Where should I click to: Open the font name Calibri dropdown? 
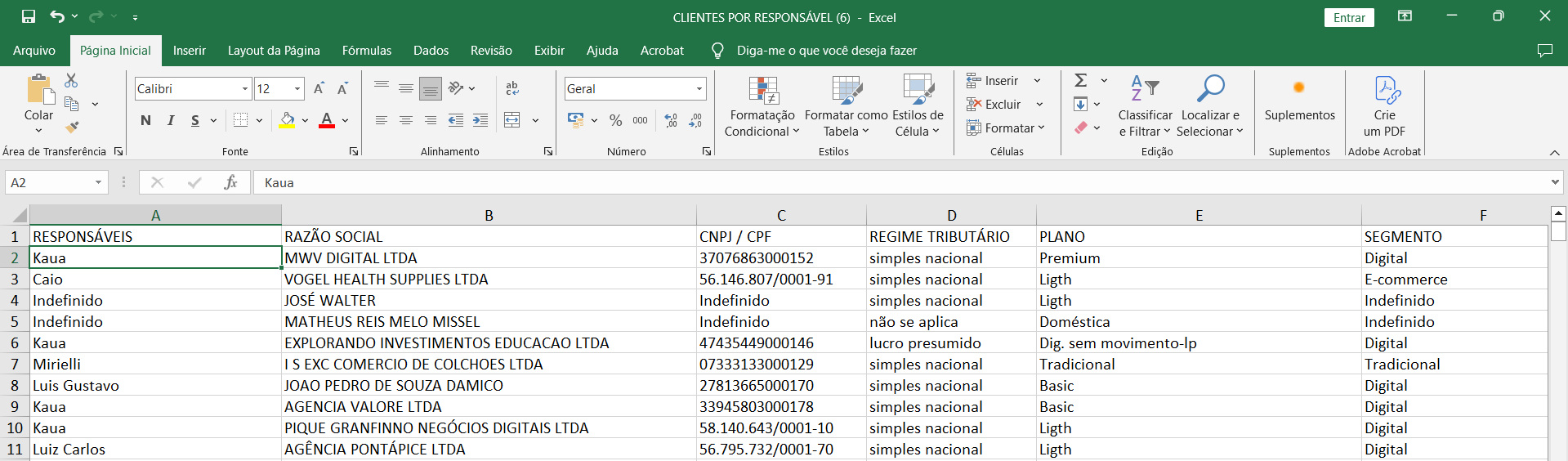[x=244, y=88]
